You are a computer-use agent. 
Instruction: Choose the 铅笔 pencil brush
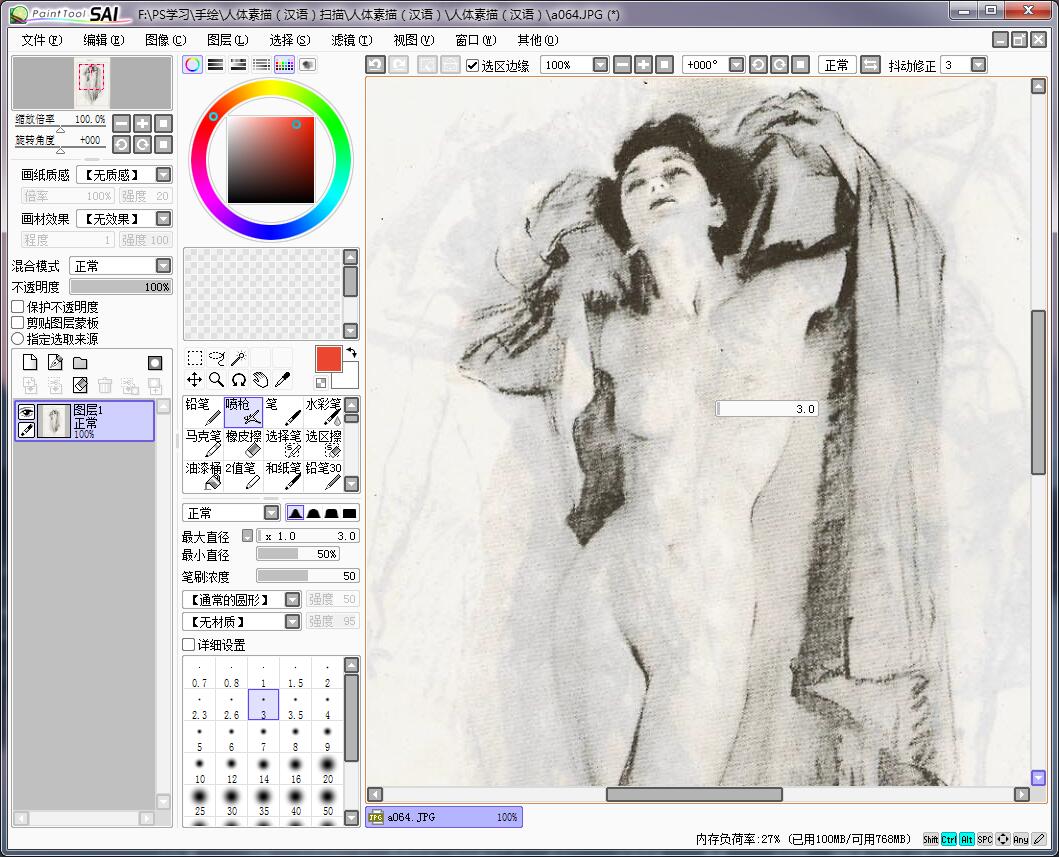[203, 411]
